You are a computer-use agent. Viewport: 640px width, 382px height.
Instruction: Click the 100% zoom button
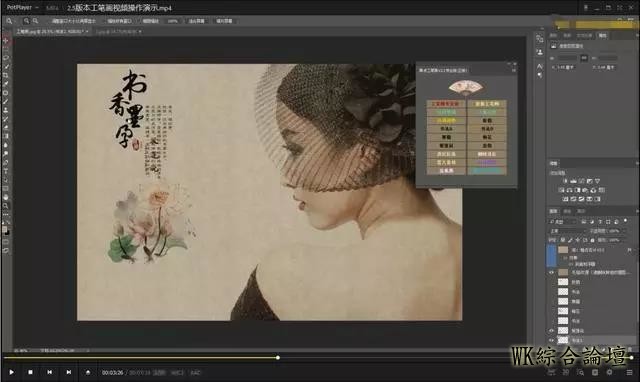tap(173, 21)
